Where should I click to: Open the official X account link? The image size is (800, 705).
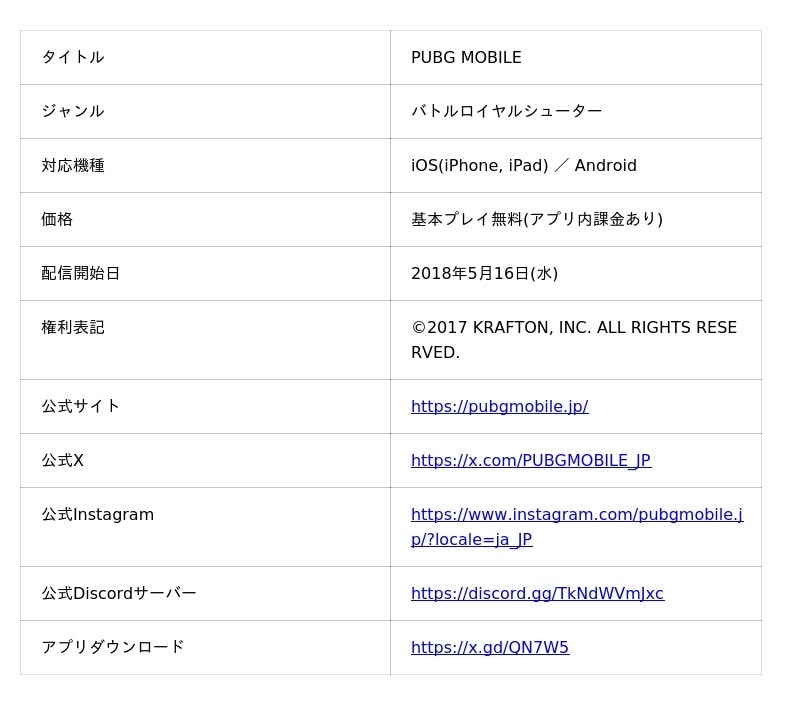tap(530, 460)
